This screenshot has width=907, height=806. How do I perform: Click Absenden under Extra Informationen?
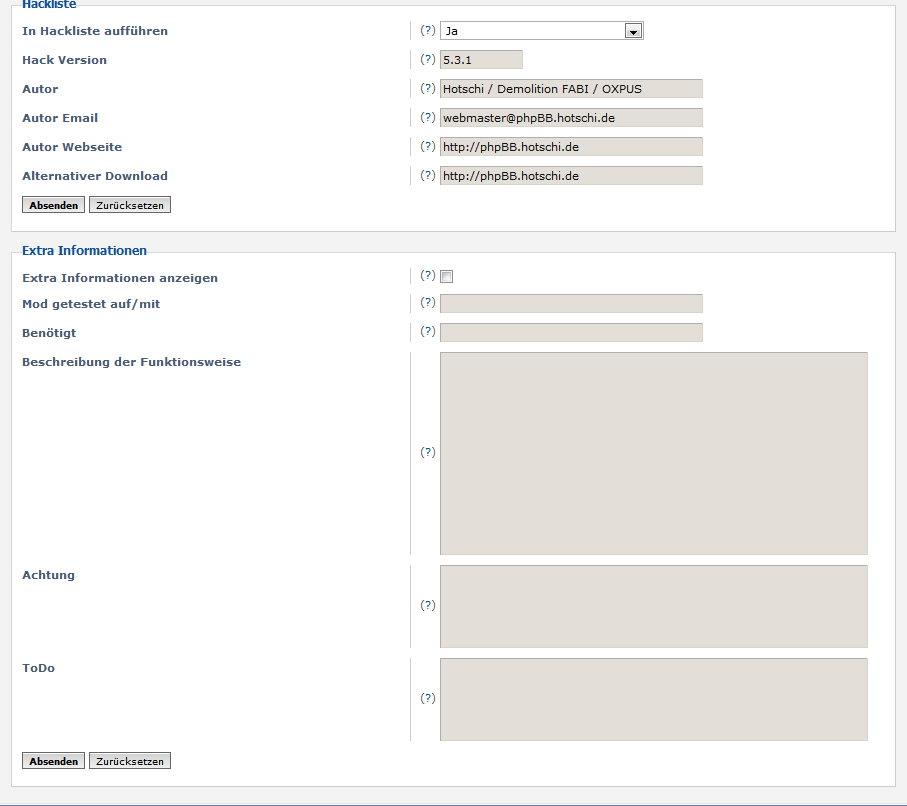[52, 760]
